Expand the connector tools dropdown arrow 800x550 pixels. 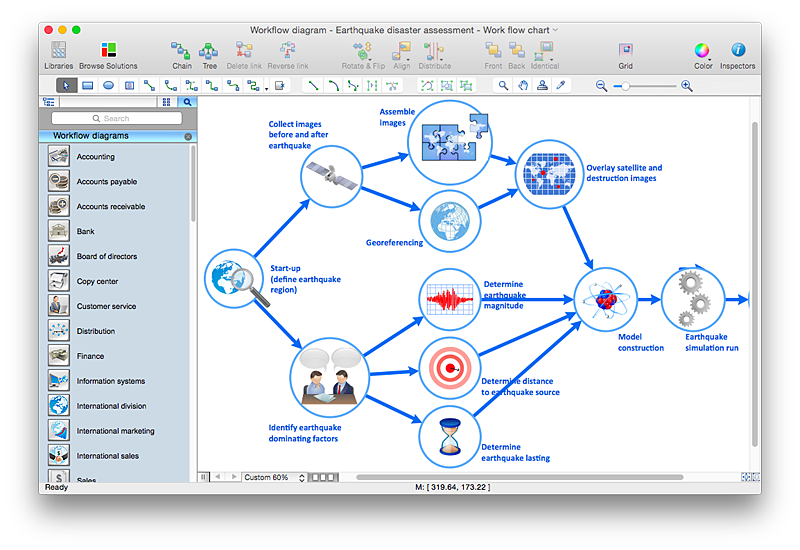coord(266,89)
